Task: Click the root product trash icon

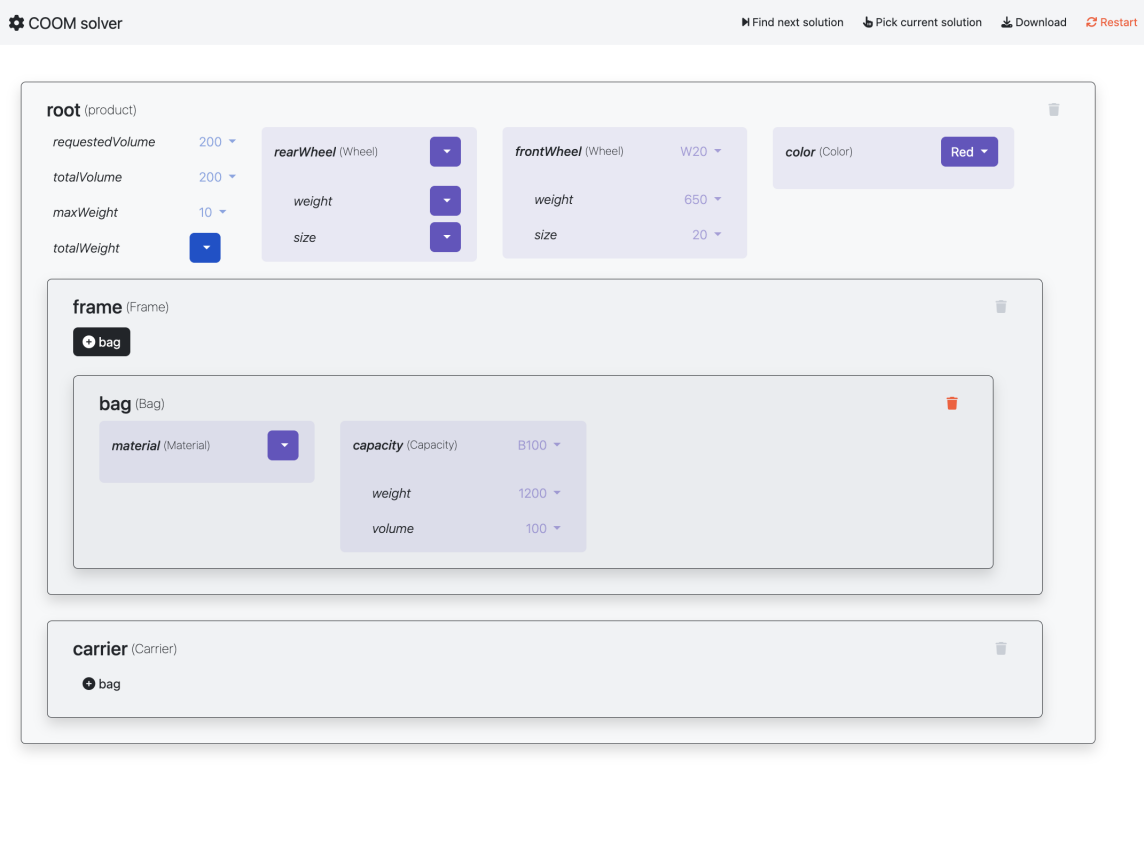Action: pos(1053,110)
